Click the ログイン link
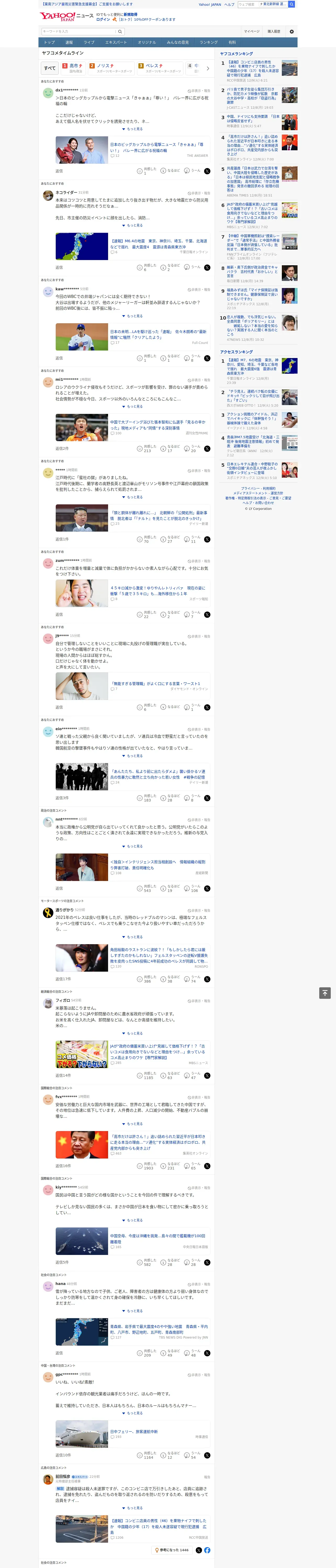Image resolution: width=336 pixels, height=1568 pixels. [103, 20]
